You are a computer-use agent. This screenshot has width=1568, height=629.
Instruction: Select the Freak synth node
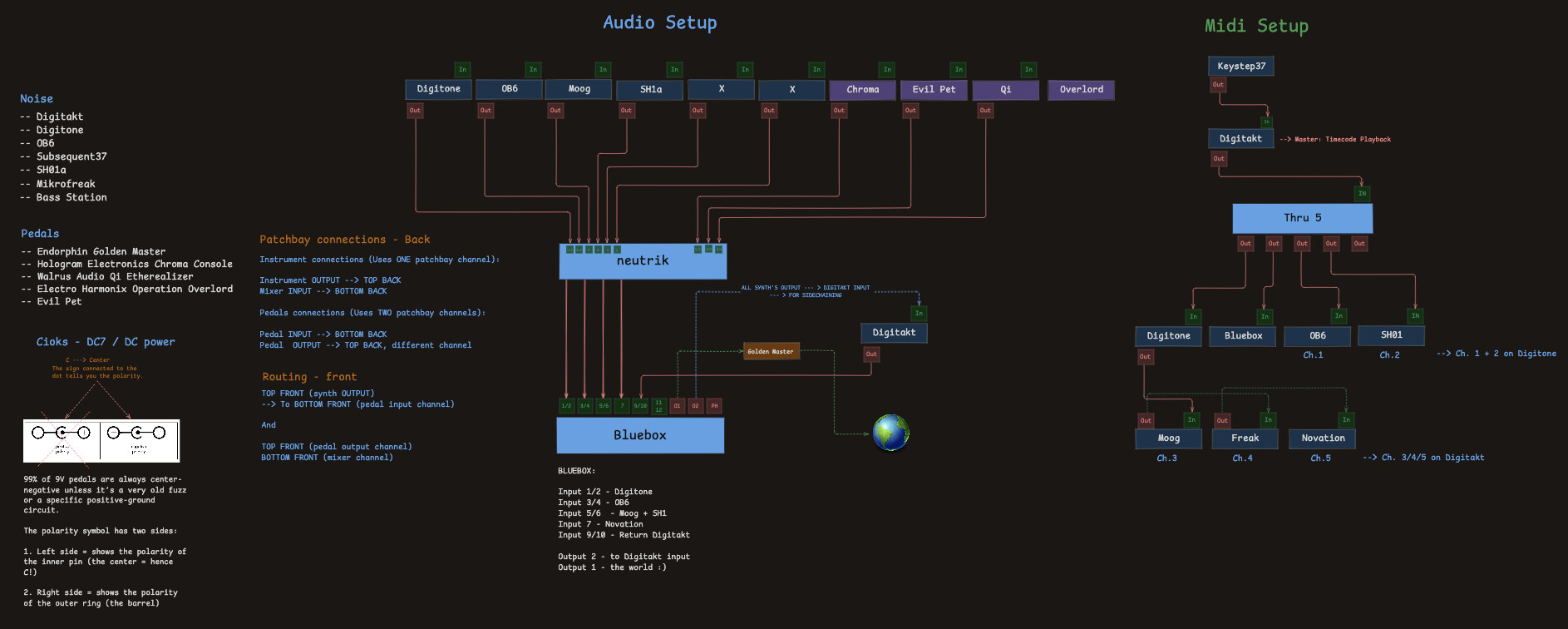pos(1245,438)
